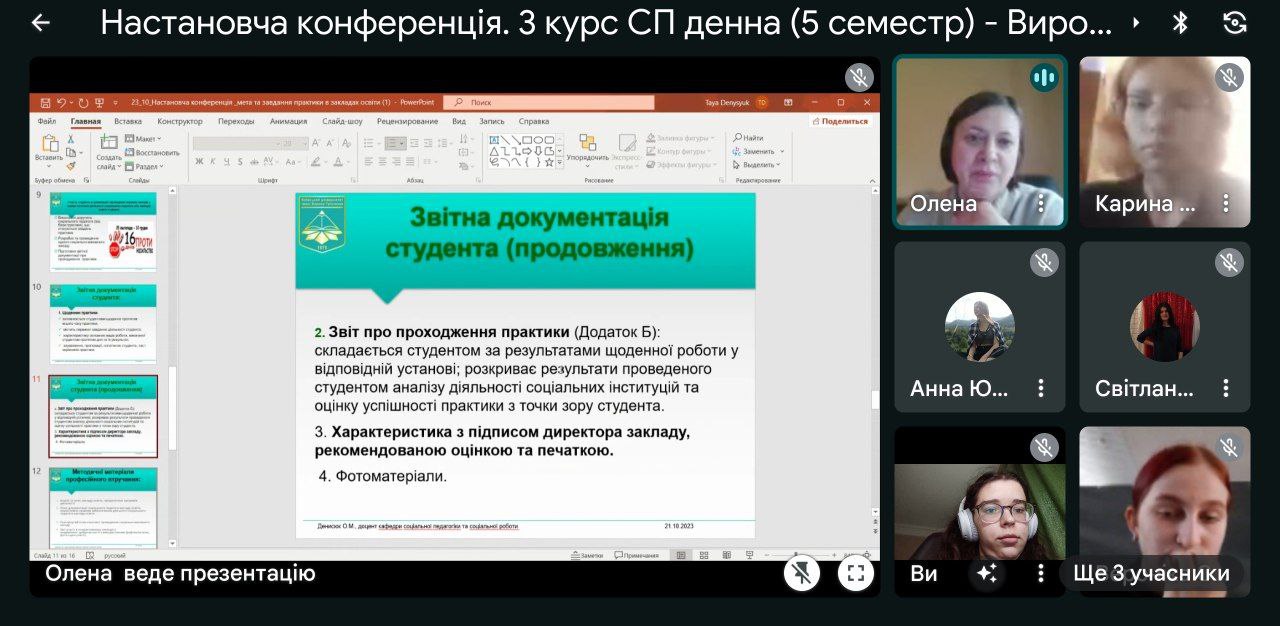Switch audio output via Bluetooth icon
Image resolution: width=1280 pixels, height=626 pixels.
[x=1180, y=23]
